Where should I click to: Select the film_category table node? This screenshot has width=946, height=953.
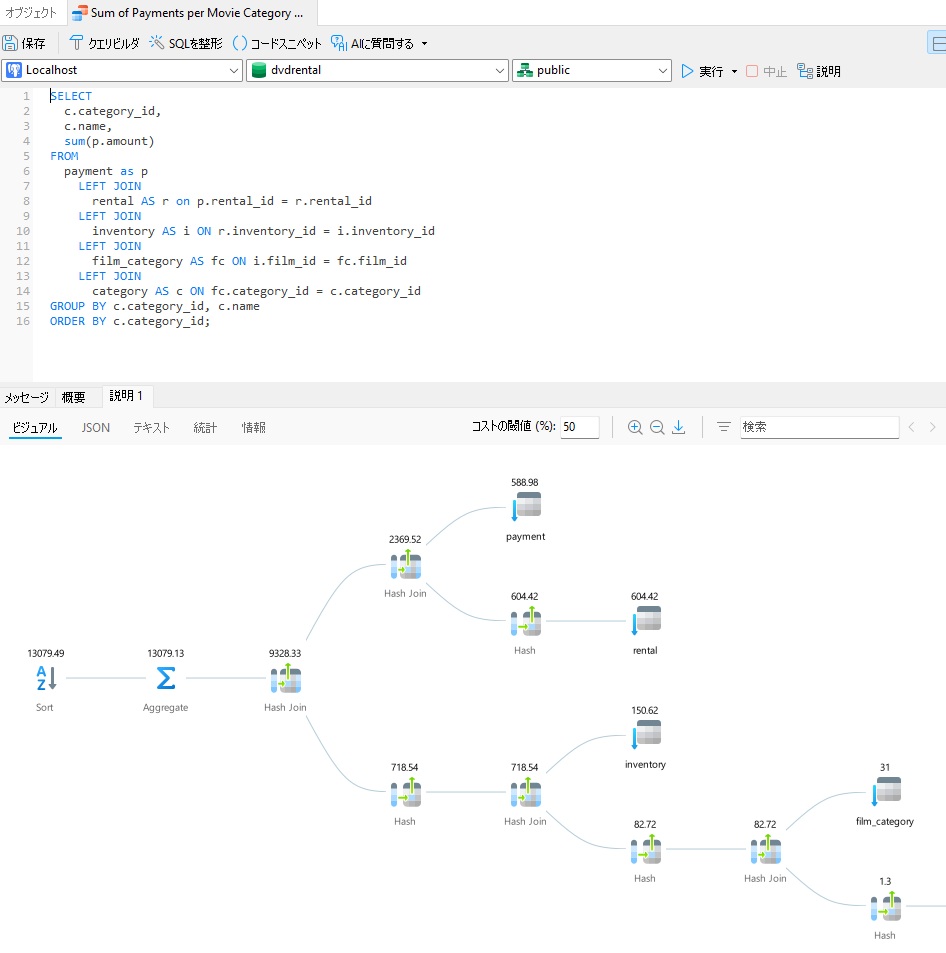(x=886, y=791)
